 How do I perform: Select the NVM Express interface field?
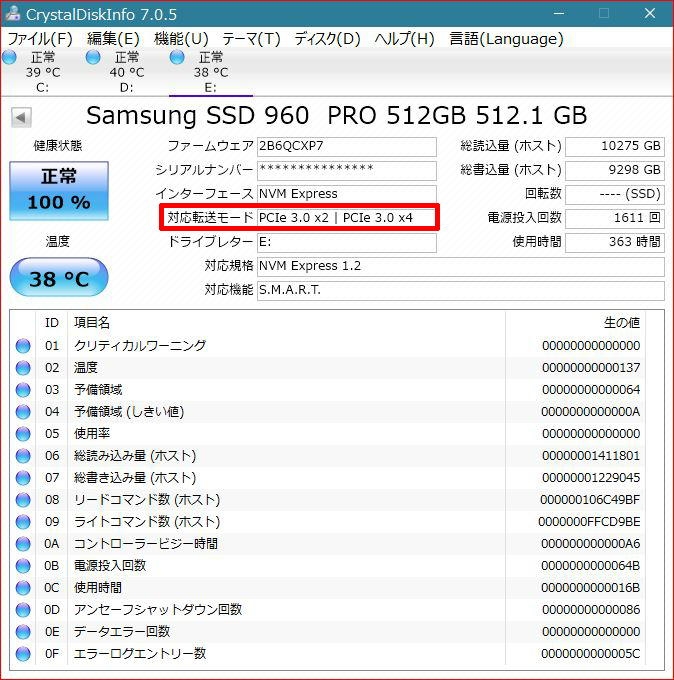pyautogui.click(x=347, y=194)
